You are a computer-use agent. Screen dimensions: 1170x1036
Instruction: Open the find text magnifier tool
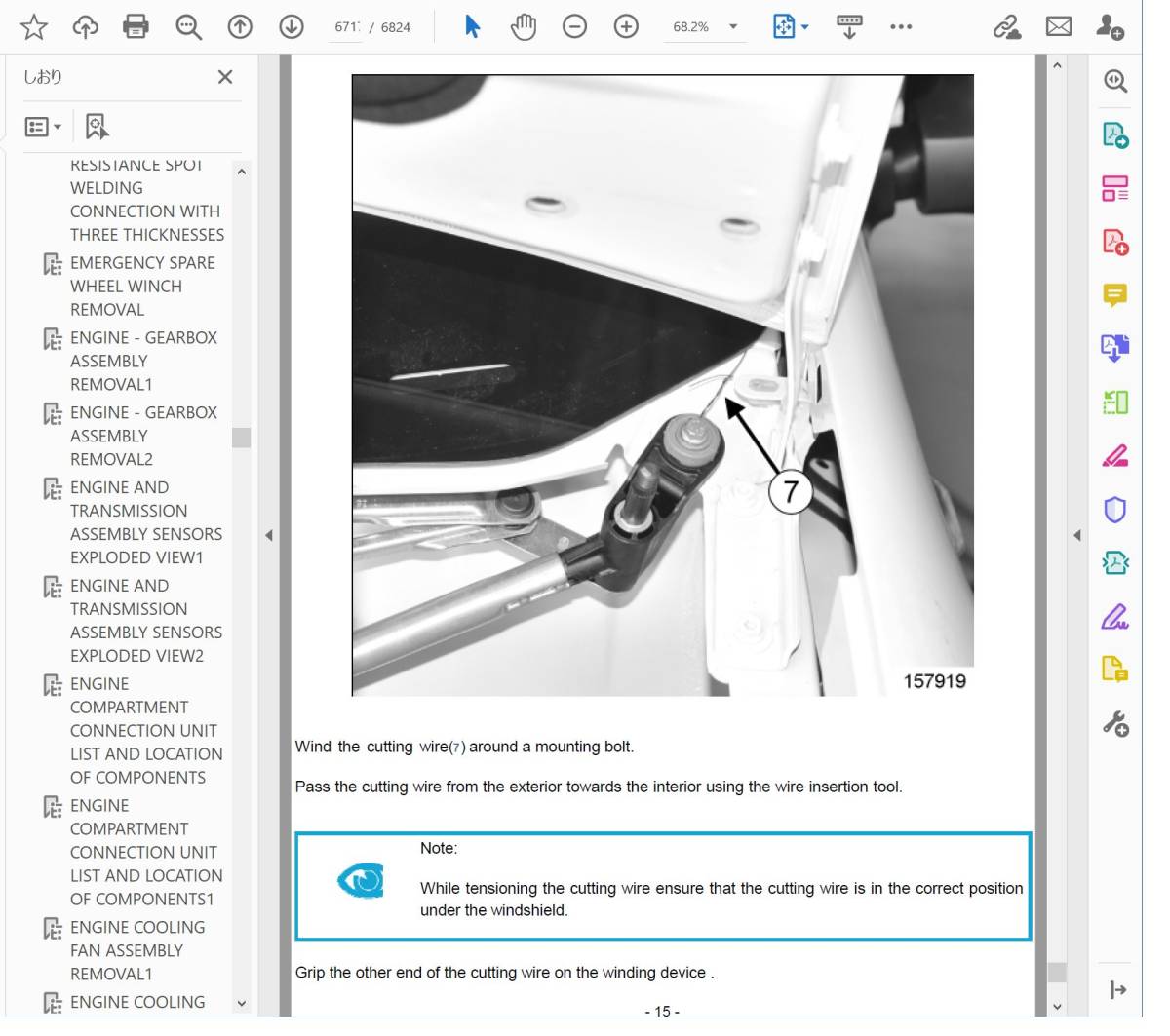pos(188,27)
